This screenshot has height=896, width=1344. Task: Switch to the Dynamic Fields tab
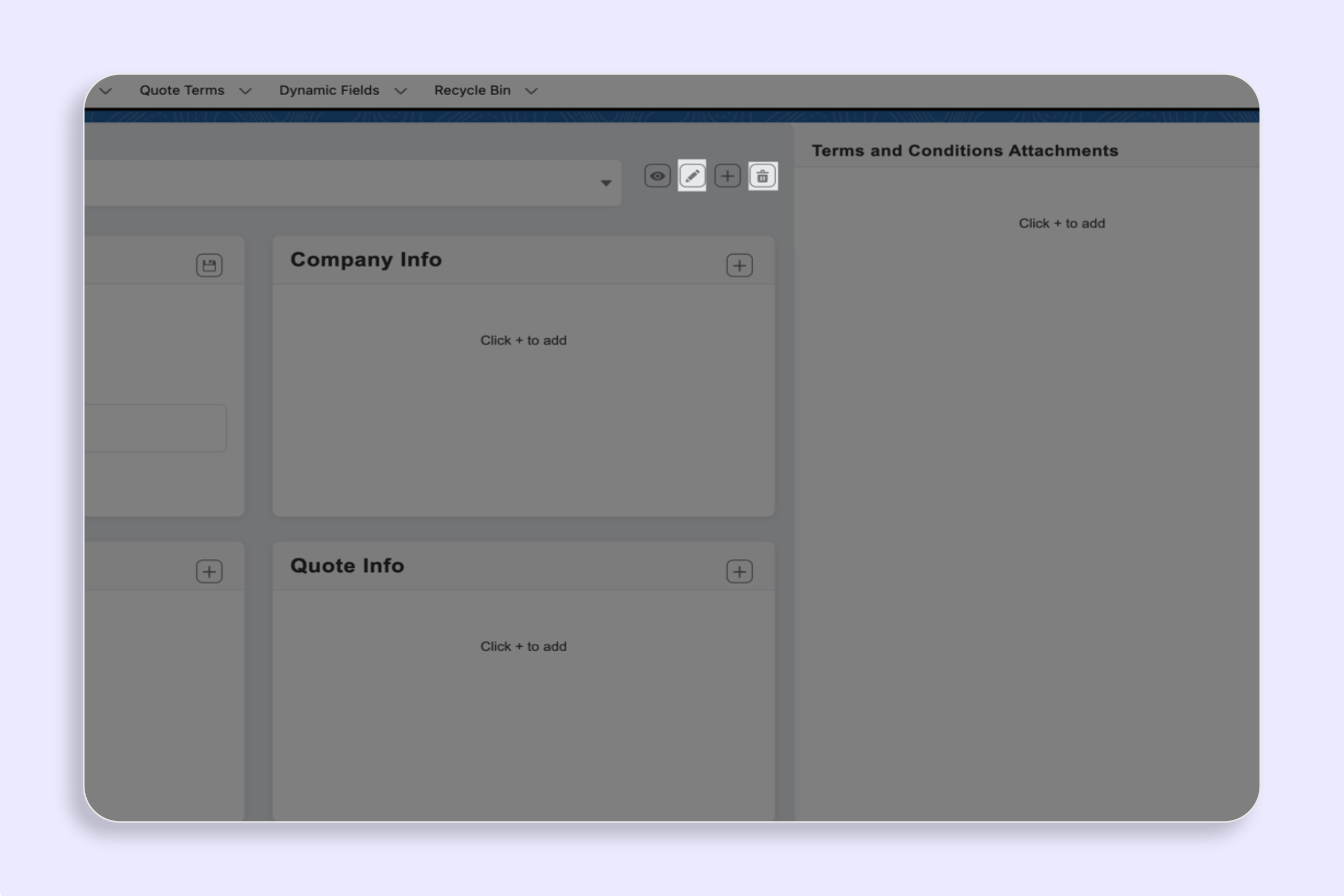click(329, 90)
